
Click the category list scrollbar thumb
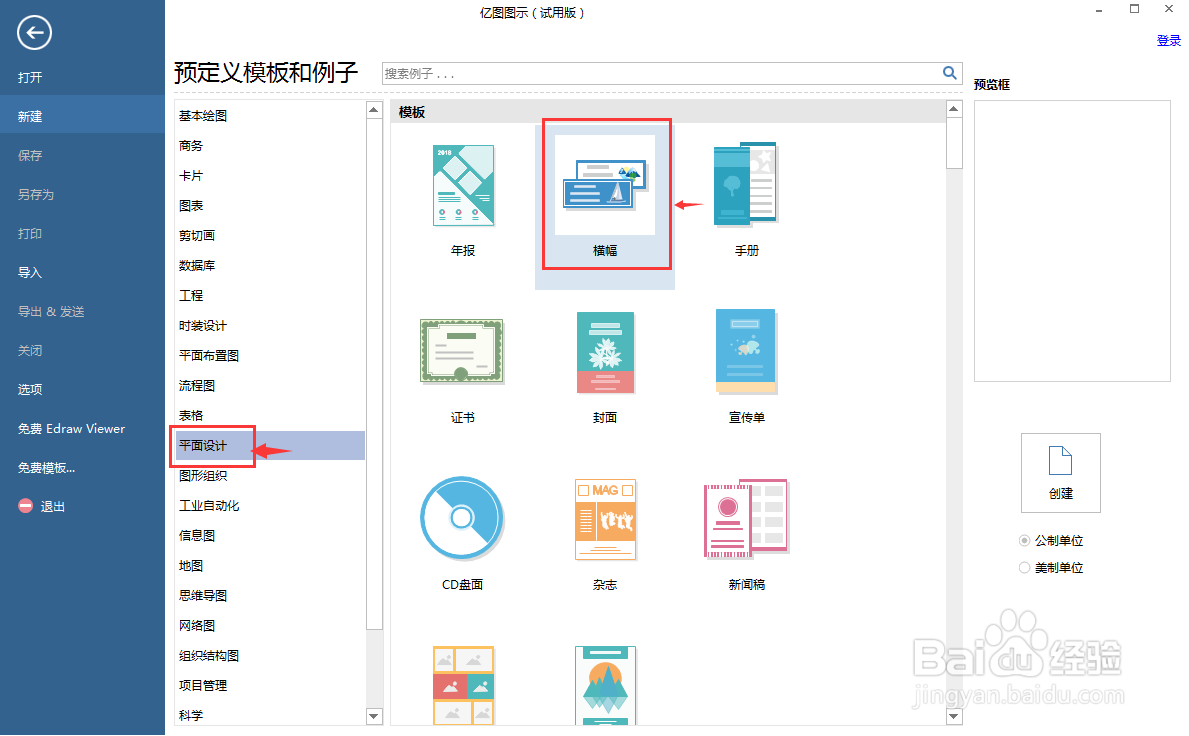[374, 374]
